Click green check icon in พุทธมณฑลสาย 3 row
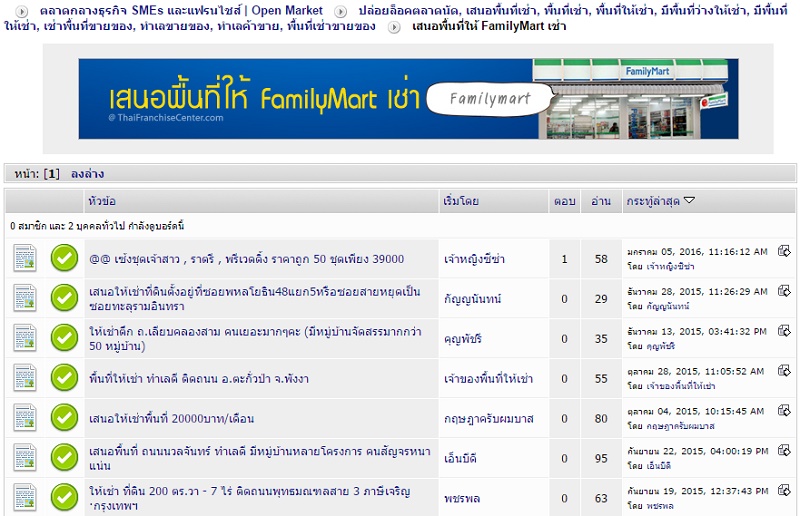Image resolution: width=800 pixels, height=516 pixels. click(x=64, y=498)
